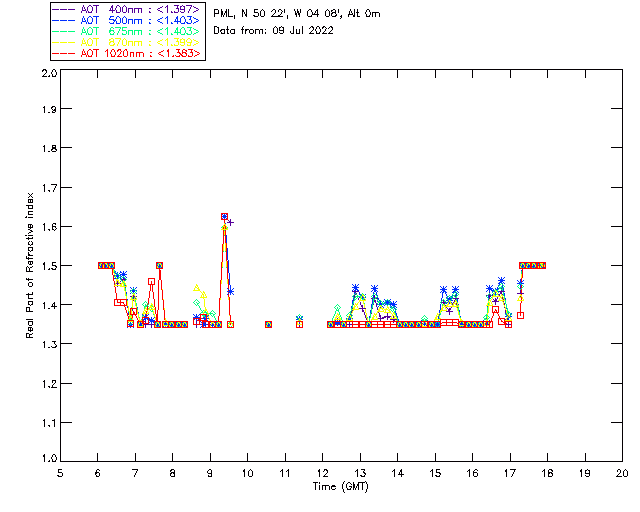
Task: Click the AOT 1020nm legend entry
Action: pos(126,53)
